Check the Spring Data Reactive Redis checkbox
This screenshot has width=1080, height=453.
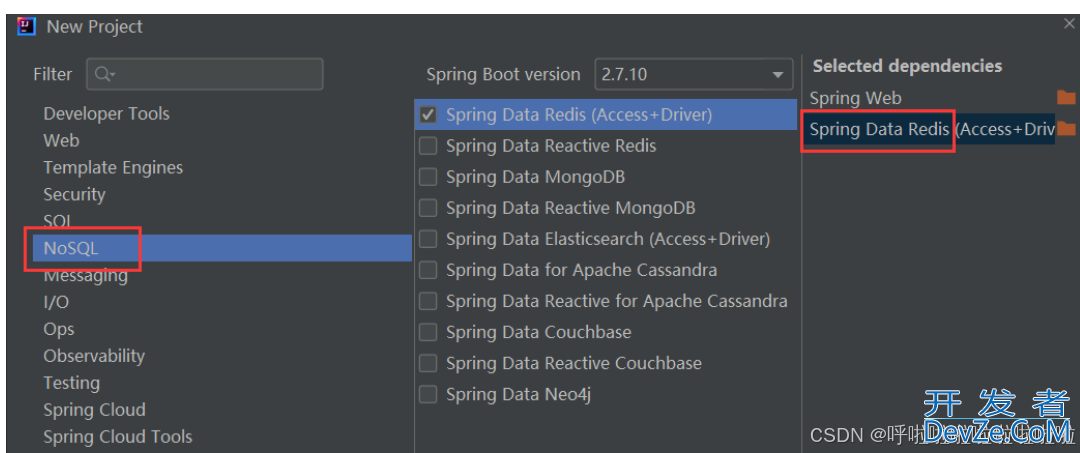428,146
